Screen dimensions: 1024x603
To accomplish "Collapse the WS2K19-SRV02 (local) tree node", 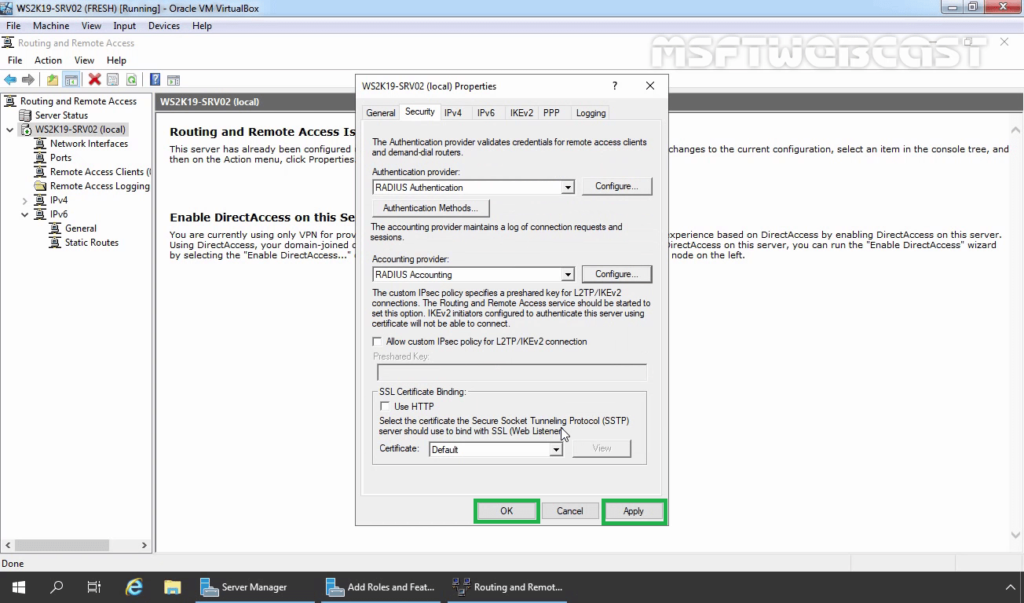I will pos(10,129).
